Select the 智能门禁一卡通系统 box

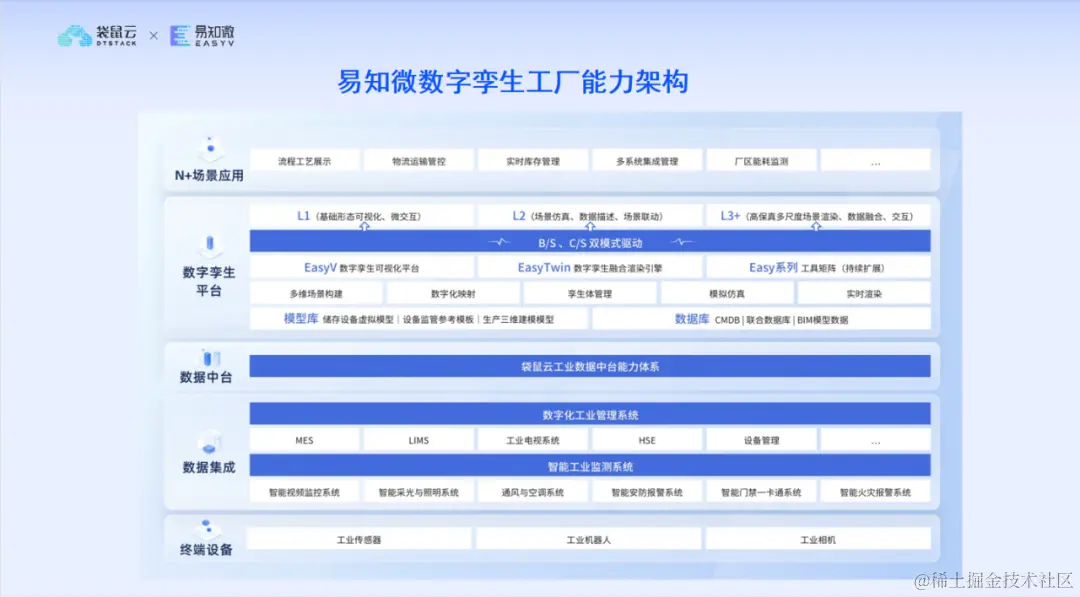point(761,492)
